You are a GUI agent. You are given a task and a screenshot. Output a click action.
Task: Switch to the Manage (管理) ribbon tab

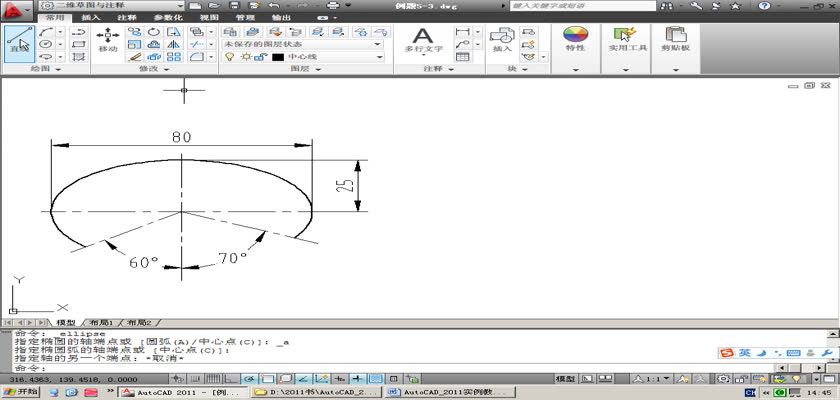[245, 18]
